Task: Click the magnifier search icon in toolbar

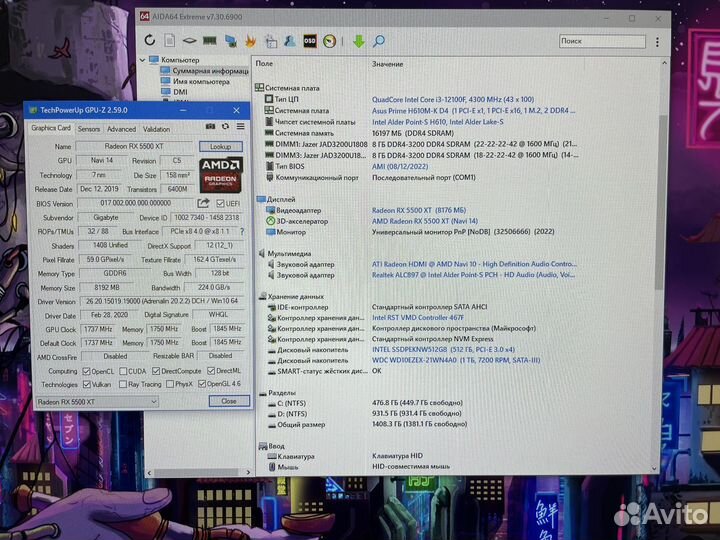Action: [x=379, y=41]
